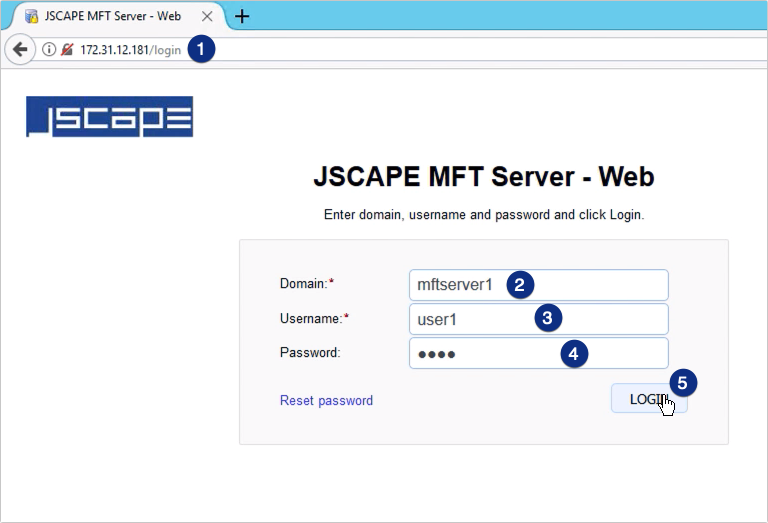This screenshot has width=768, height=523.
Task: Click the large page heading text
Action: pos(483,178)
